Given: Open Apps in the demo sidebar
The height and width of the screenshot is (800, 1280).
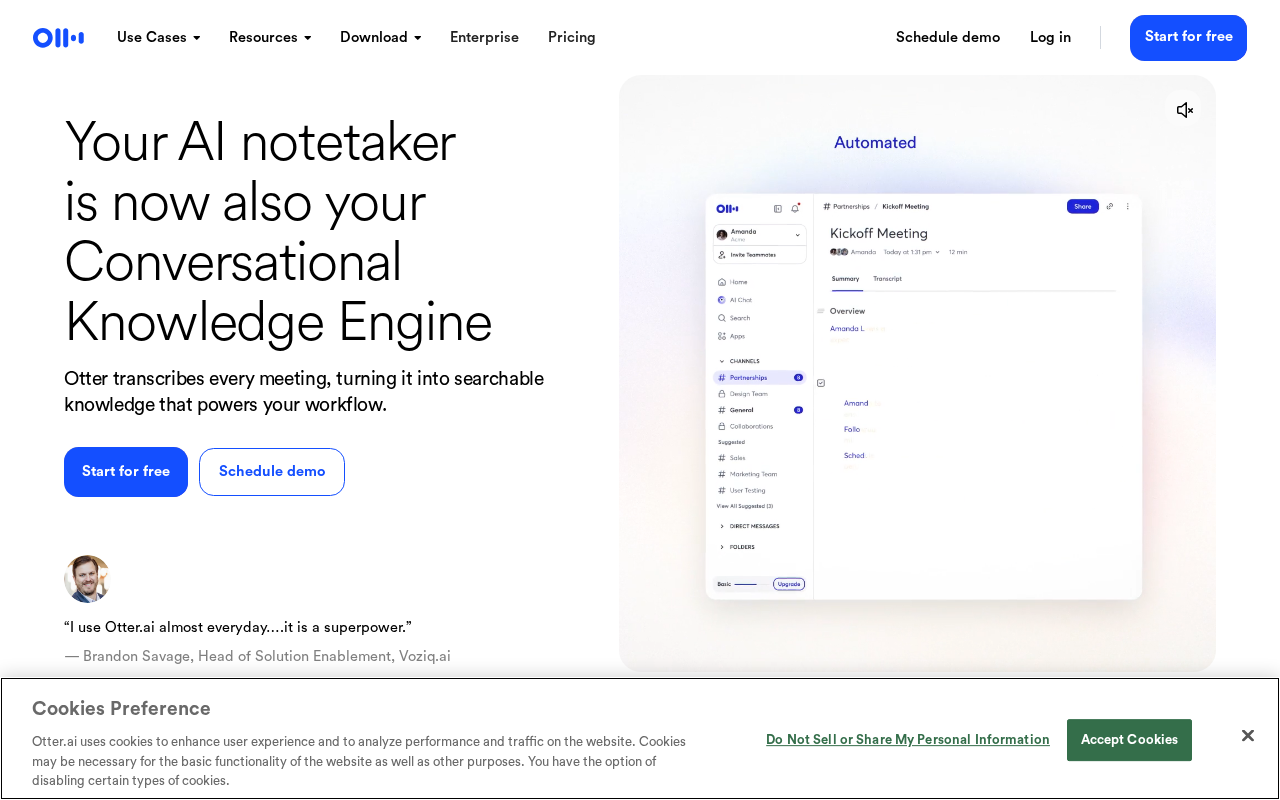Looking at the screenshot, I should pos(731,336).
